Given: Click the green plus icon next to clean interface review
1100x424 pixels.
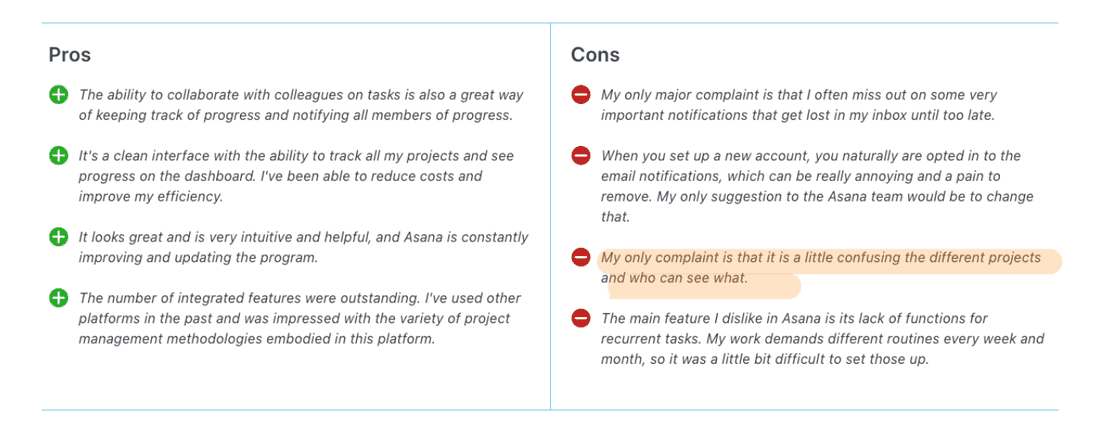Looking at the screenshot, I should (58, 156).
